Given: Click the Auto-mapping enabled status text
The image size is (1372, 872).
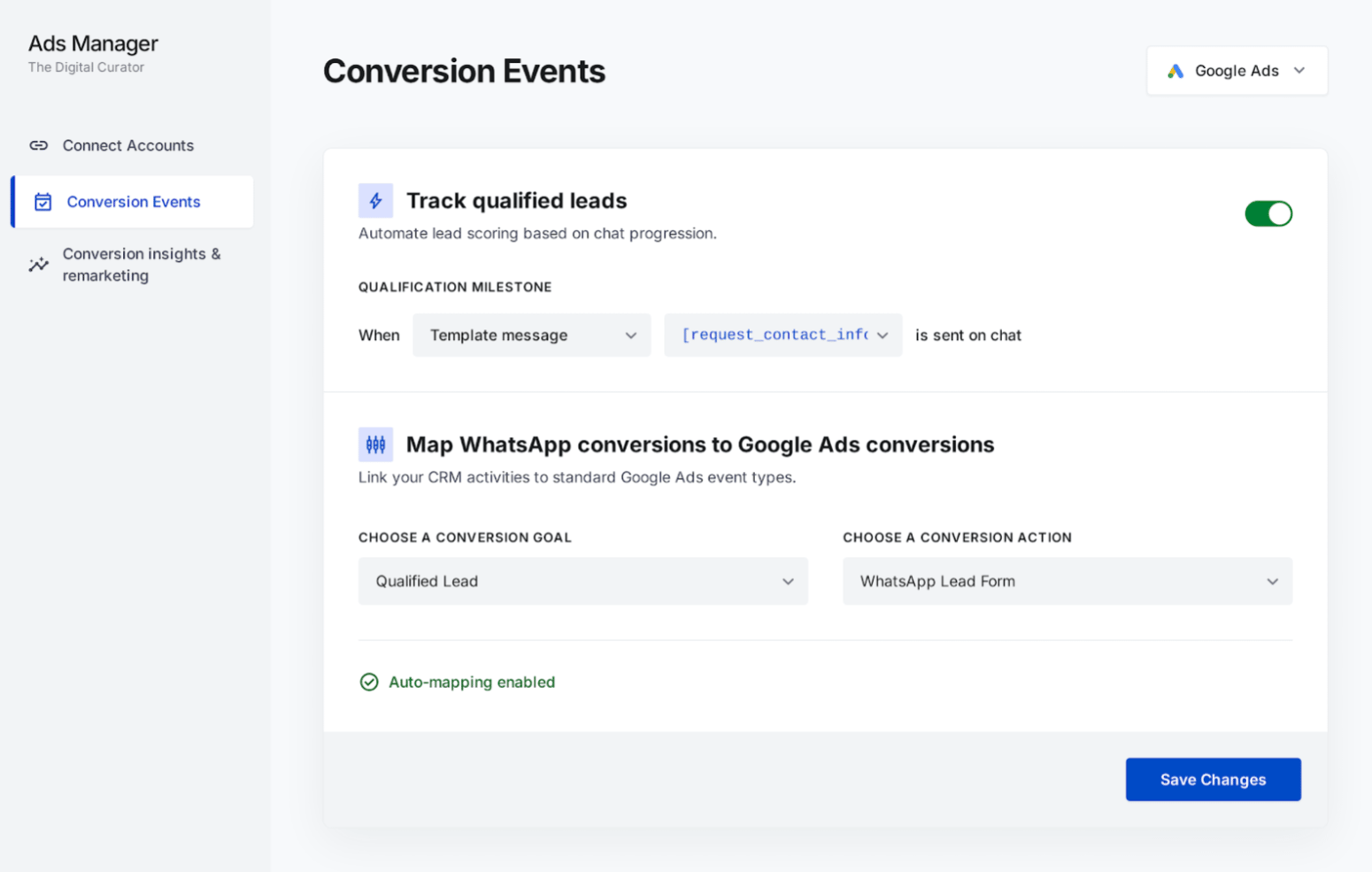Looking at the screenshot, I should pos(472,682).
